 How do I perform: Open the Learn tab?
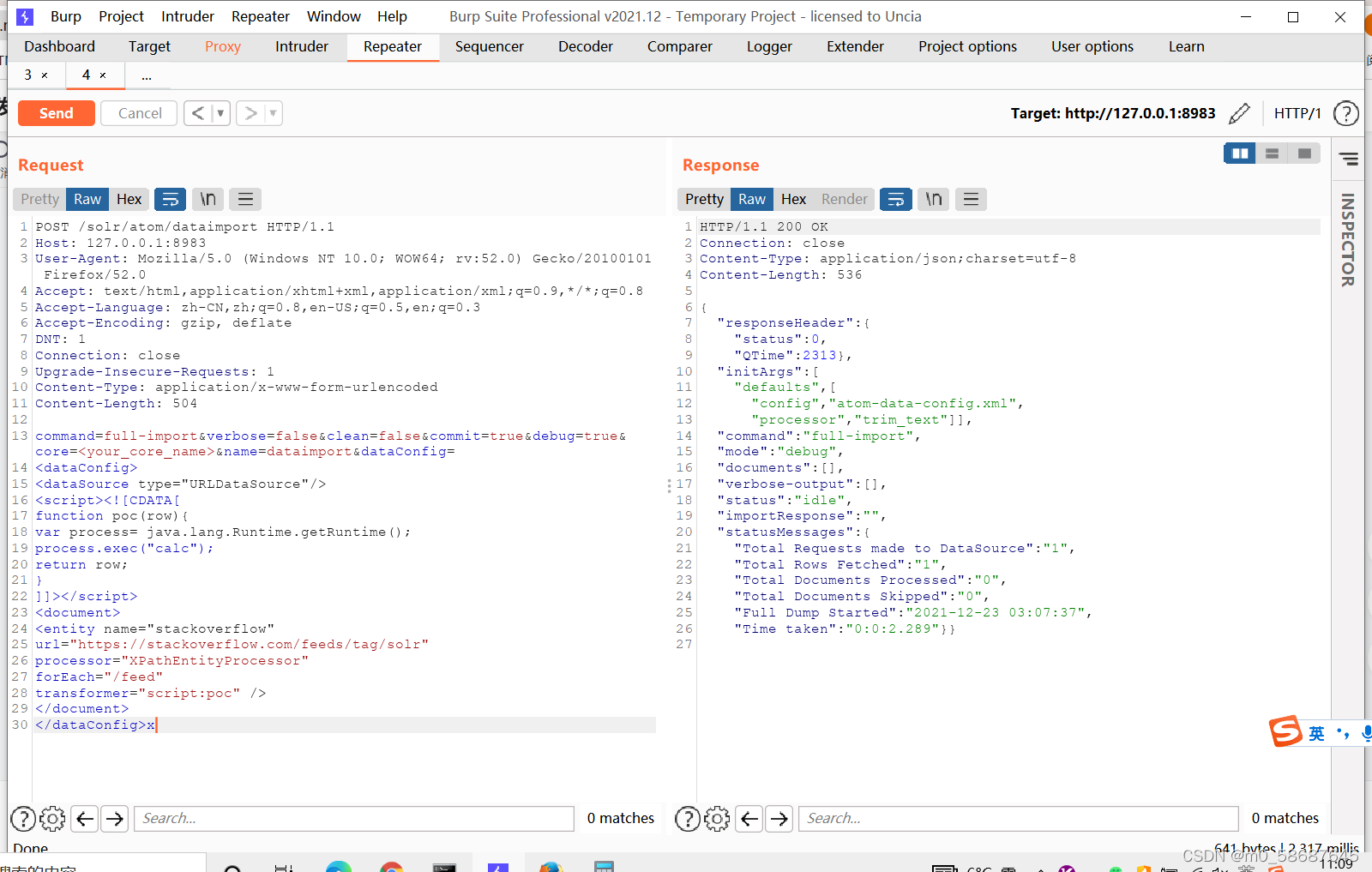tap(1186, 46)
